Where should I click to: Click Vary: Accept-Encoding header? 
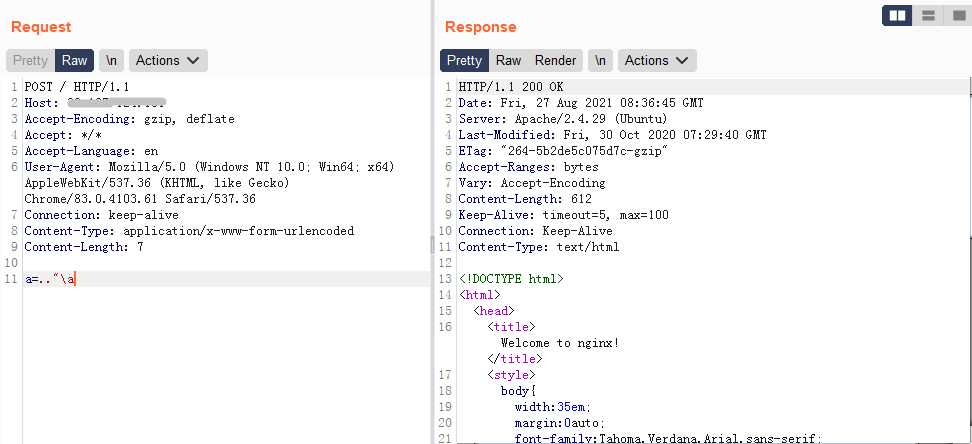pos(532,183)
